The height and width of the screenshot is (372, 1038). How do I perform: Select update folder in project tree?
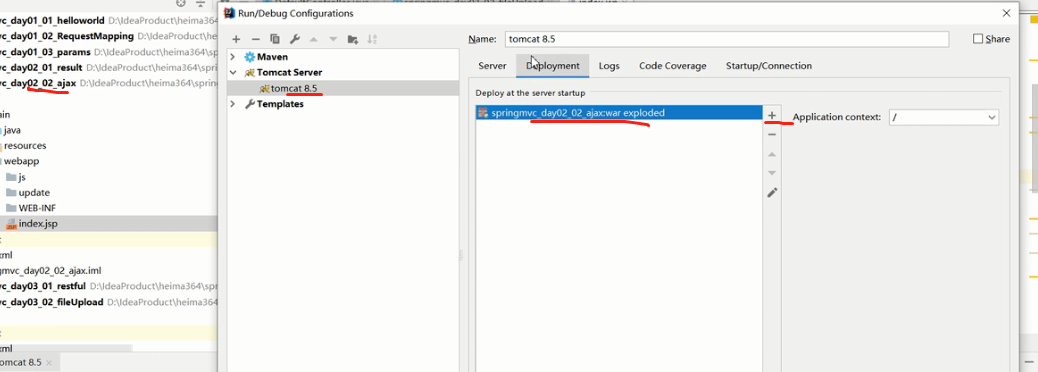[x=34, y=193]
